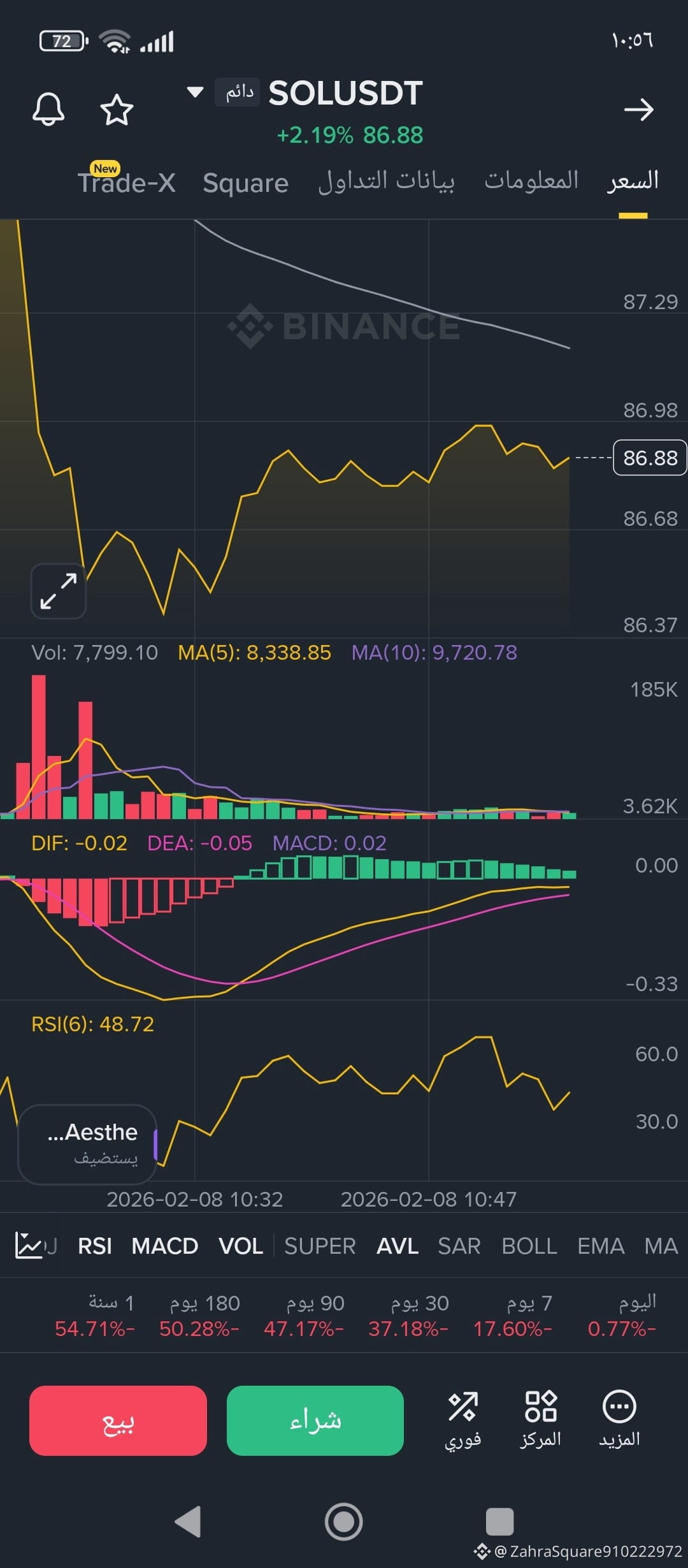The image size is (688, 1568).
Task: Click the 1 سنة change -54.71%
Action: pyautogui.click(x=95, y=1328)
